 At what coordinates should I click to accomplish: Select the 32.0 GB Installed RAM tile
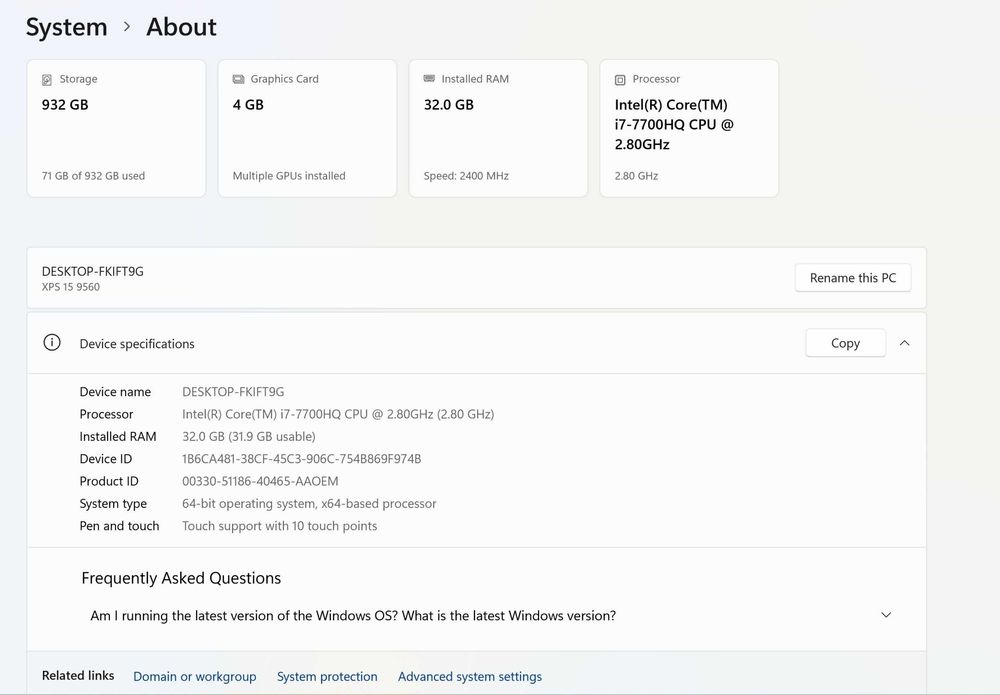[498, 128]
